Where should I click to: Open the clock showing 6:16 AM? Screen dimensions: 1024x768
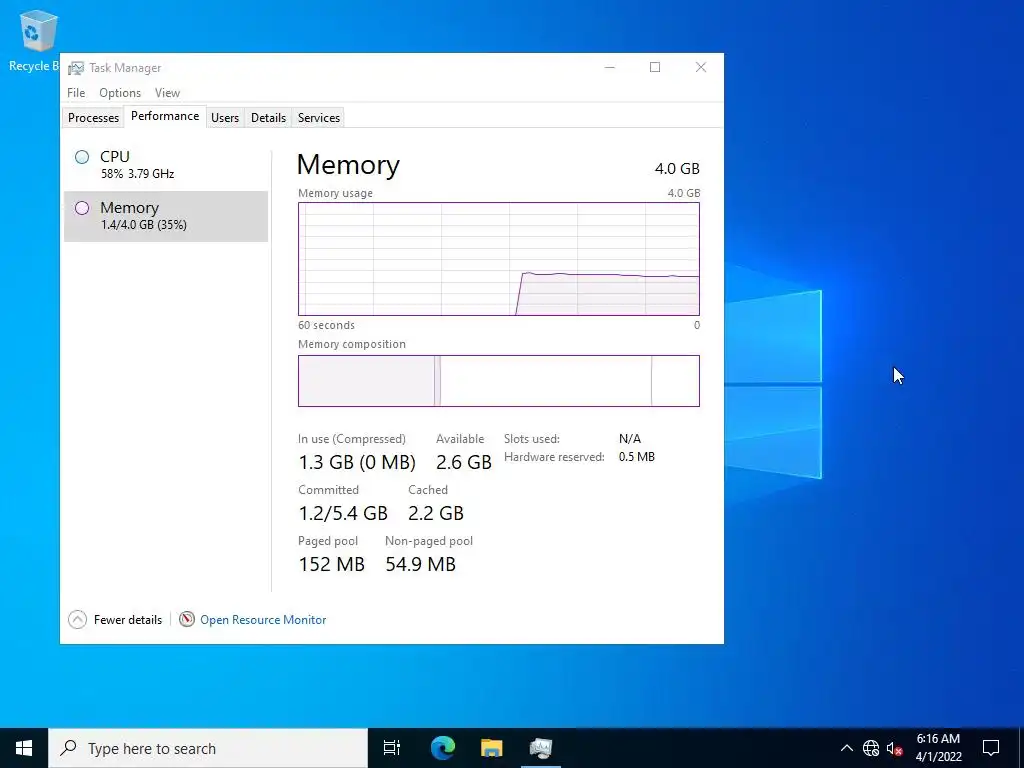(x=938, y=748)
